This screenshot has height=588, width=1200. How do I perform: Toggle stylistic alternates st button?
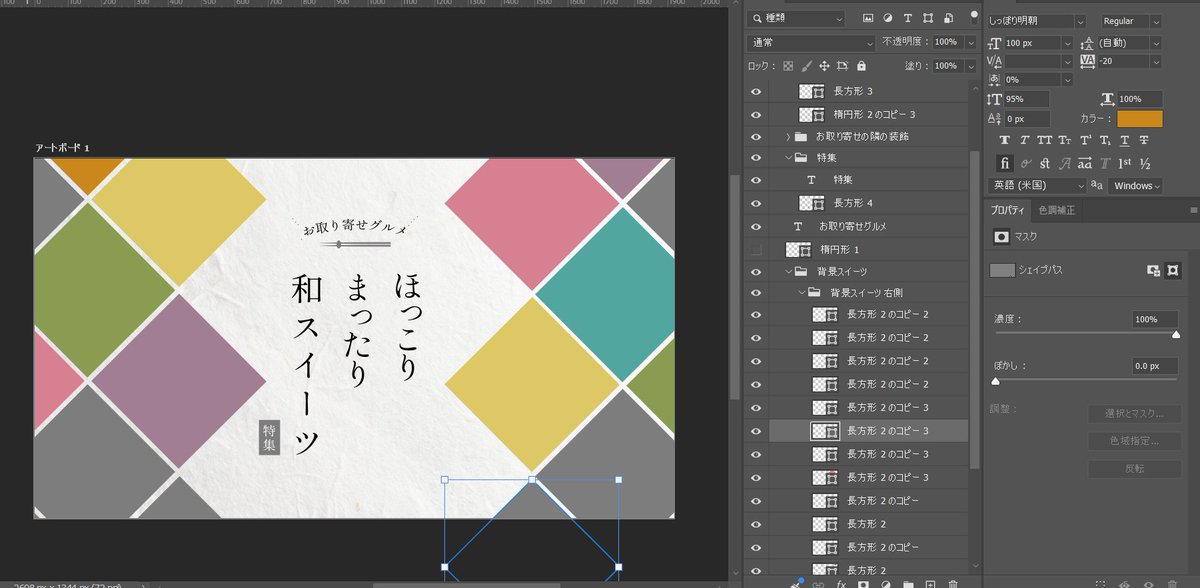(x=1045, y=163)
